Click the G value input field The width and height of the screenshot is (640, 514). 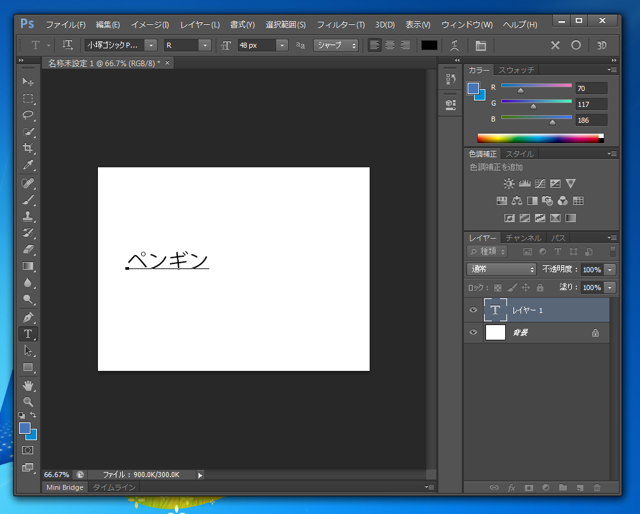click(x=591, y=104)
